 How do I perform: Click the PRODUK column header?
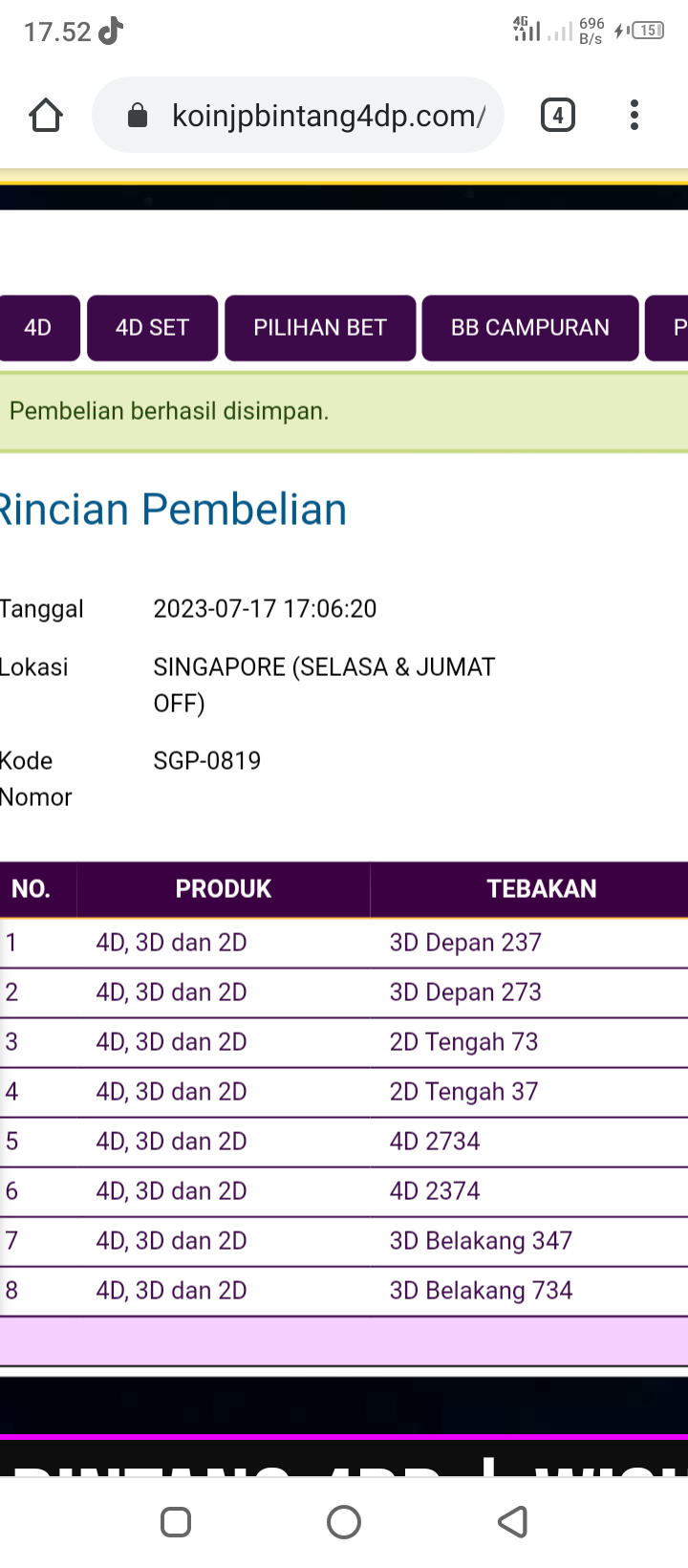[x=223, y=889]
